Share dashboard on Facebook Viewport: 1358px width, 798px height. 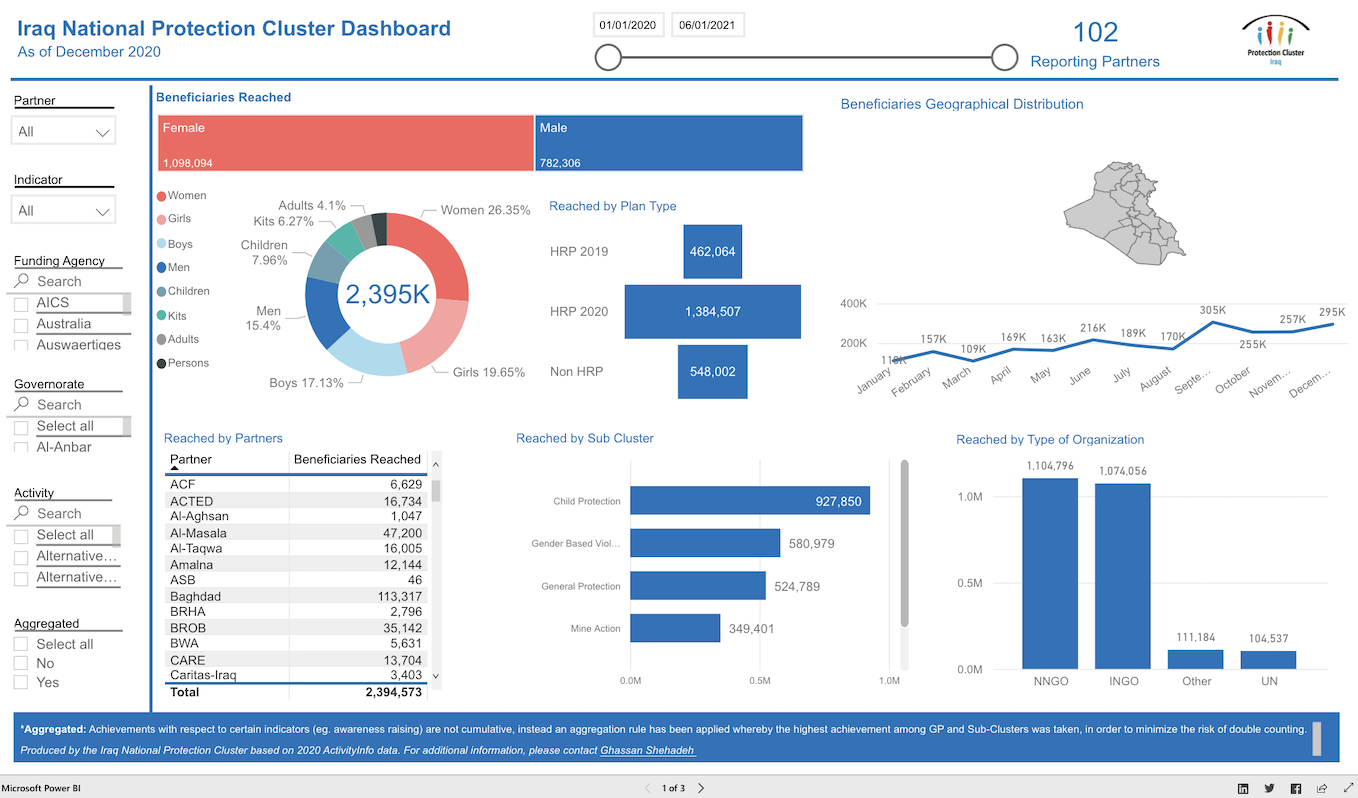1296,788
